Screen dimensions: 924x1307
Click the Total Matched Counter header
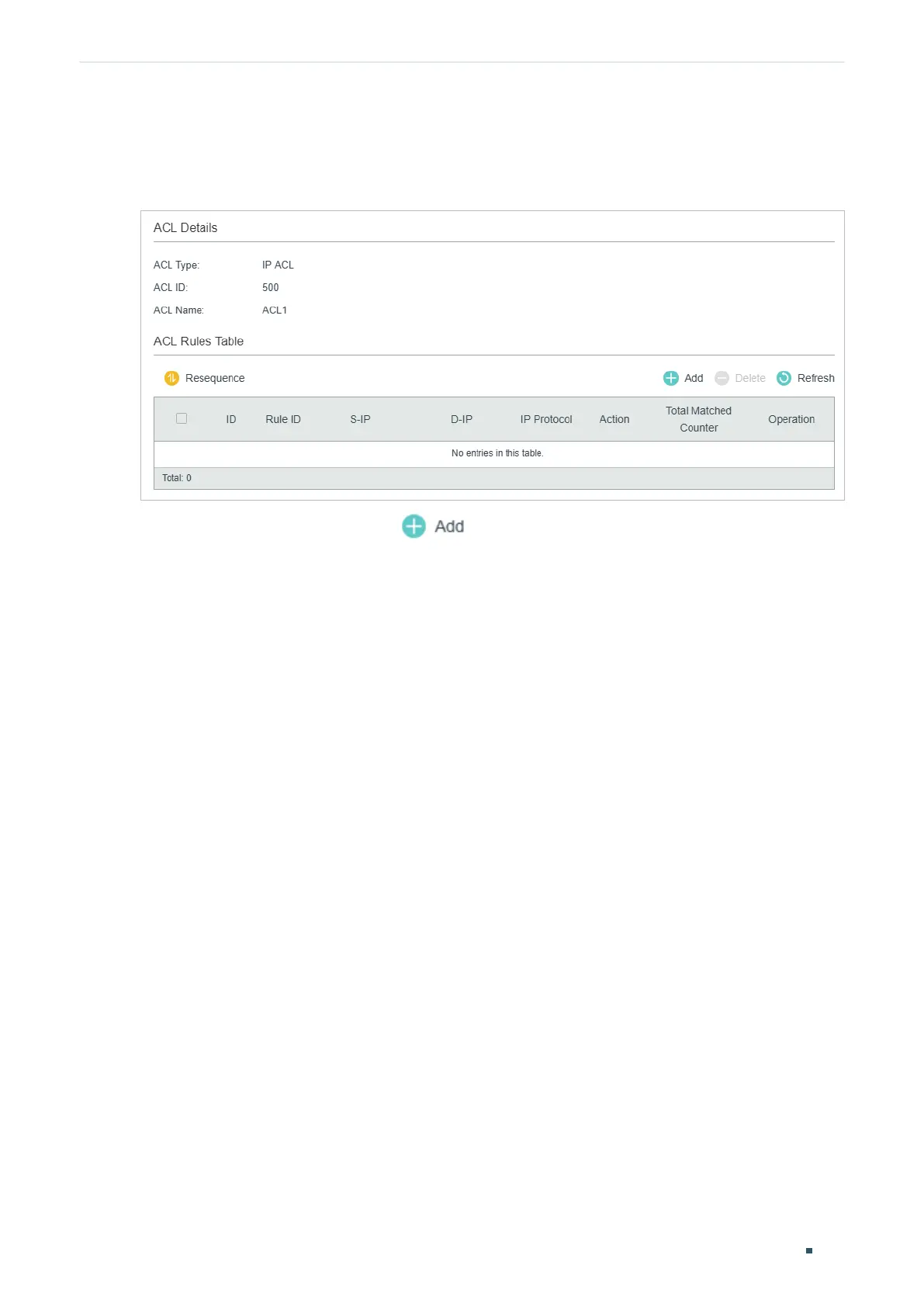tap(698, 419)
